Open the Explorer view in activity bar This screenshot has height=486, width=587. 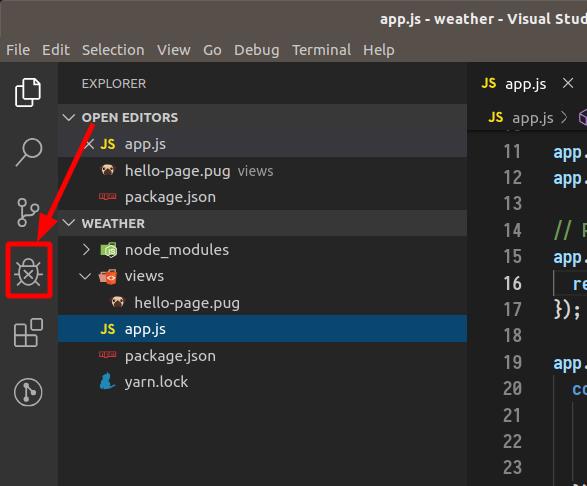28,92
